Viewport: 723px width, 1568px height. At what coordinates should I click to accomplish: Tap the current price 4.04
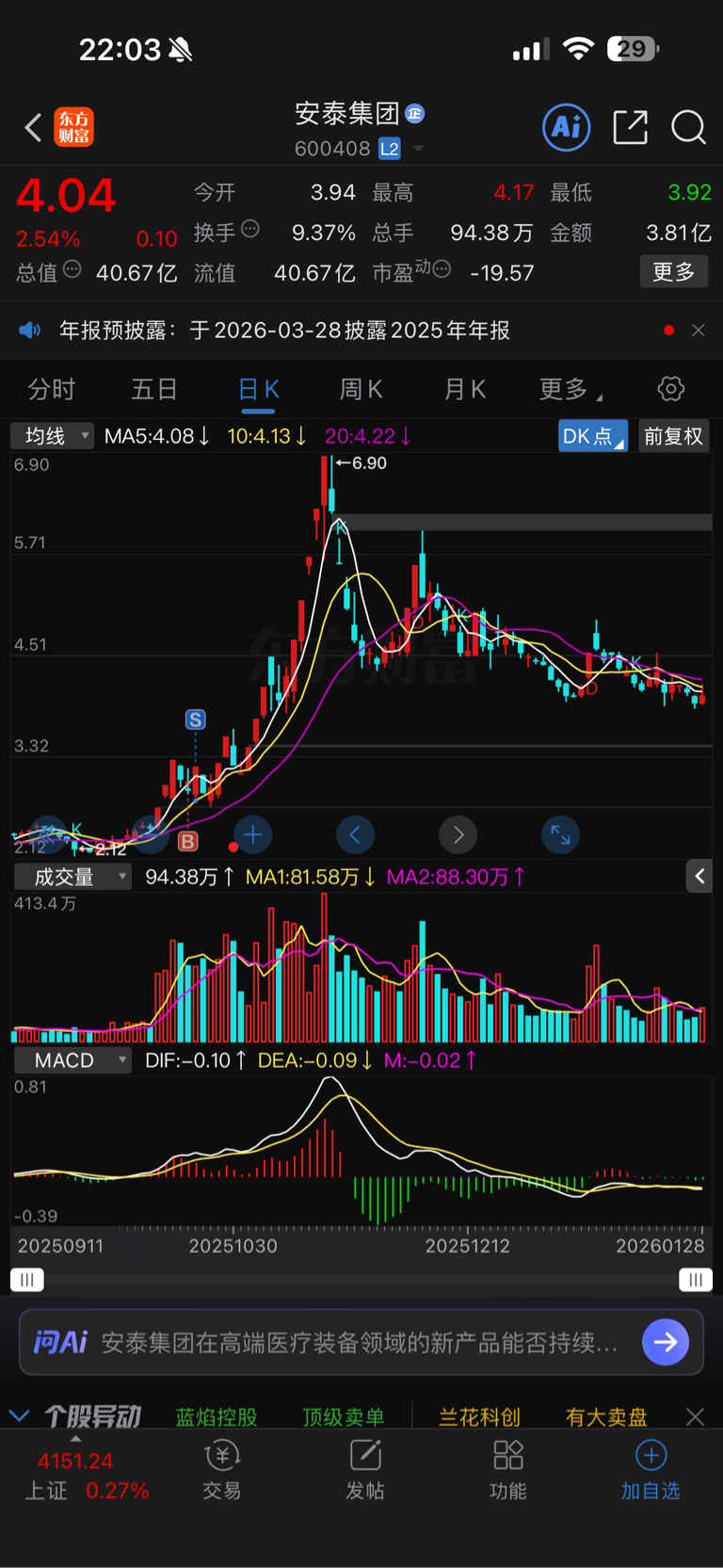(x=66, y=196)
